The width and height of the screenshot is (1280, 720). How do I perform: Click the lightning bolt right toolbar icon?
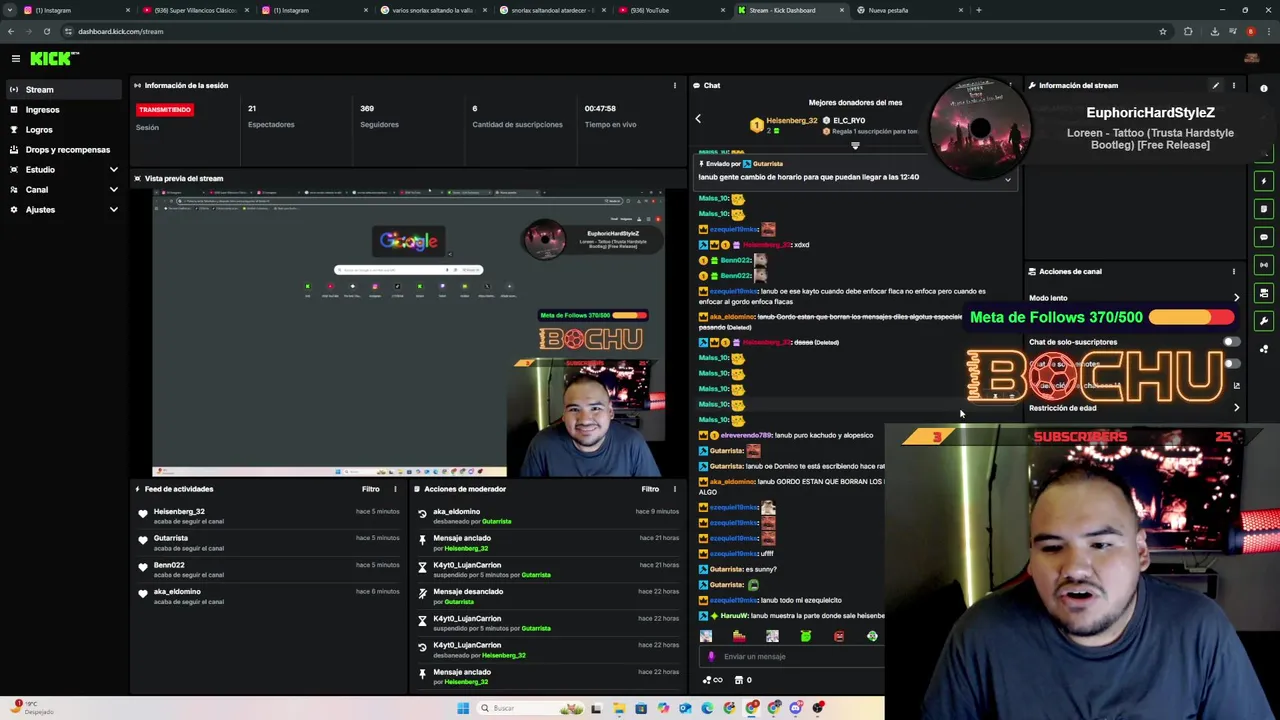tap(1264, 181)
